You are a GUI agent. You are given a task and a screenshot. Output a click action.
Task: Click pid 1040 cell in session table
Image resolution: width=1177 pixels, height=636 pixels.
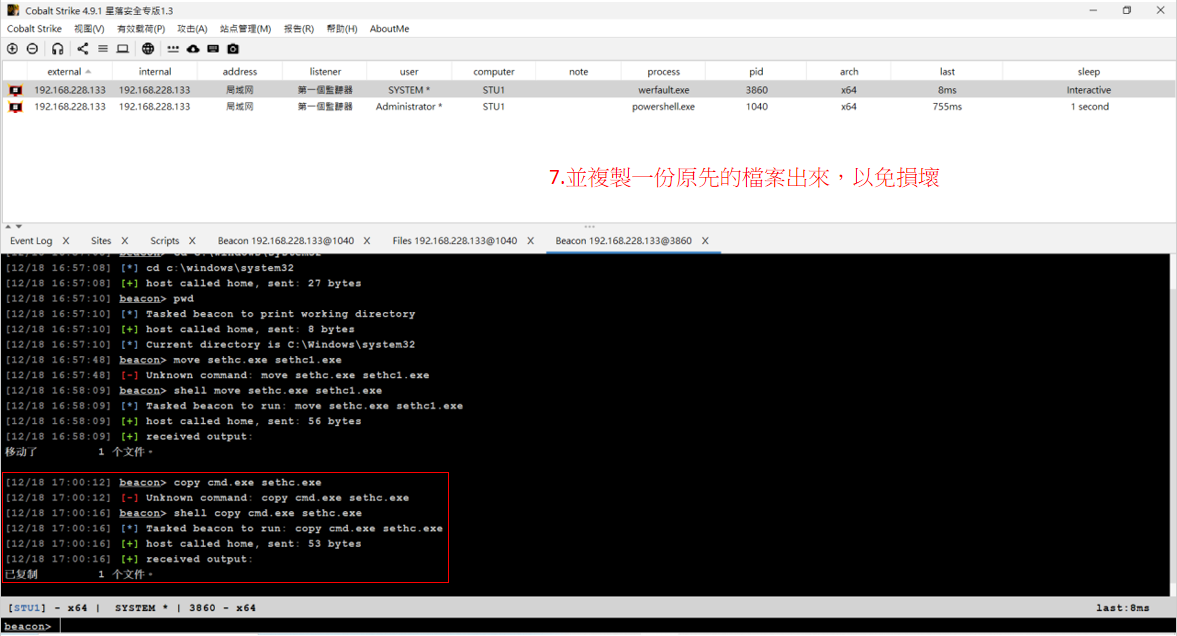pyautogui.click(x=757, y=107)
